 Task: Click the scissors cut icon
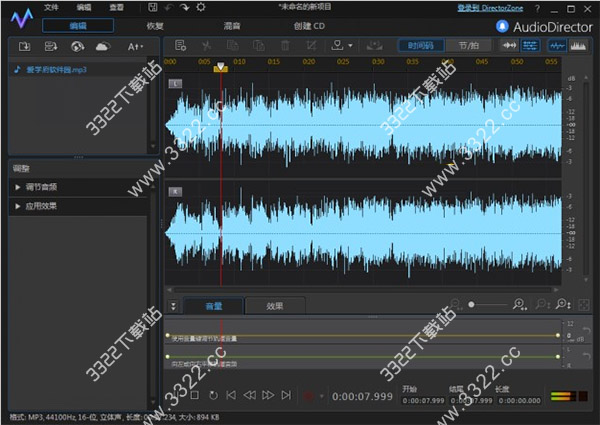206,46
